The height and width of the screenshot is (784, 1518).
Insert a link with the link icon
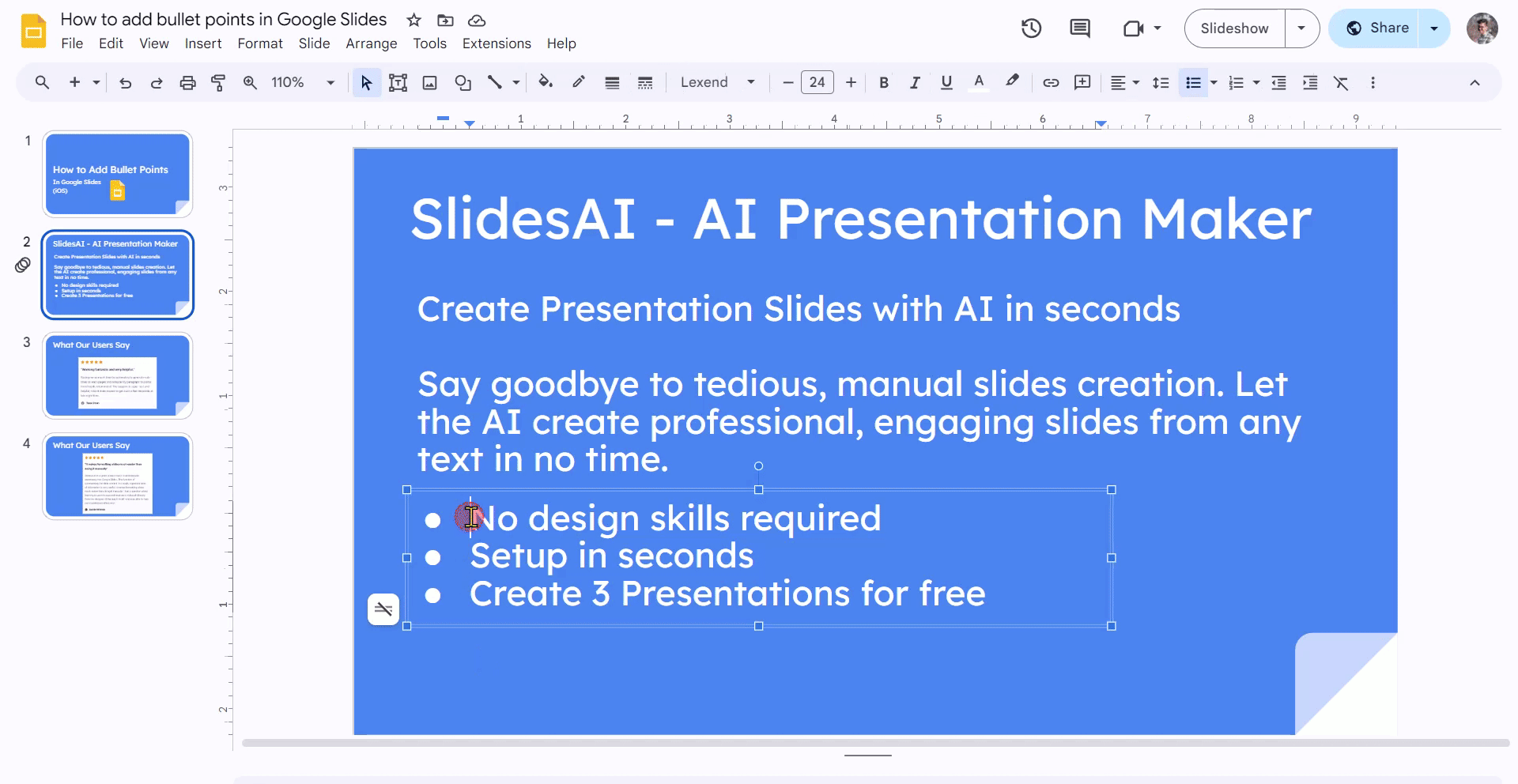tap(1051, 82)
